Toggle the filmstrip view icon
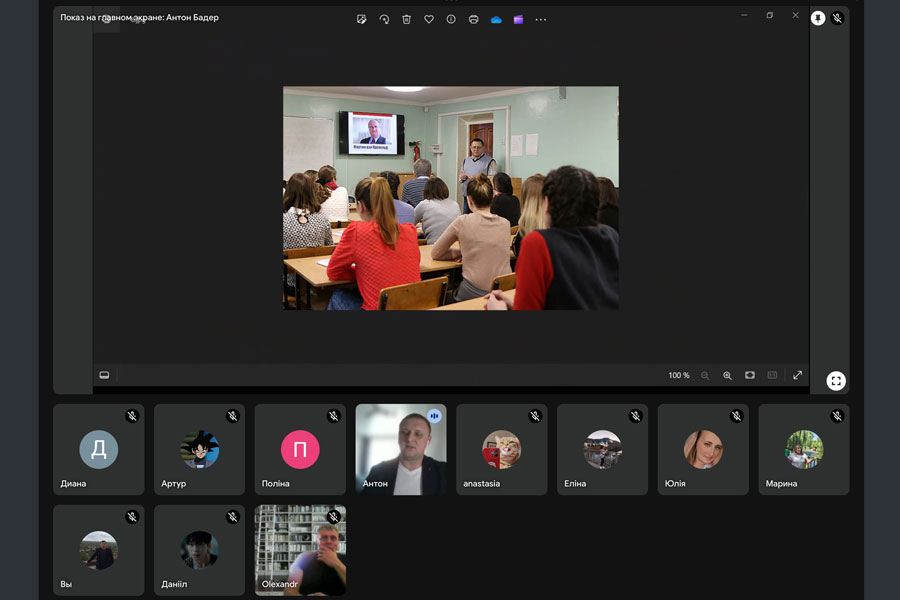Screen dimensions: 900x600 click(104, 375)
